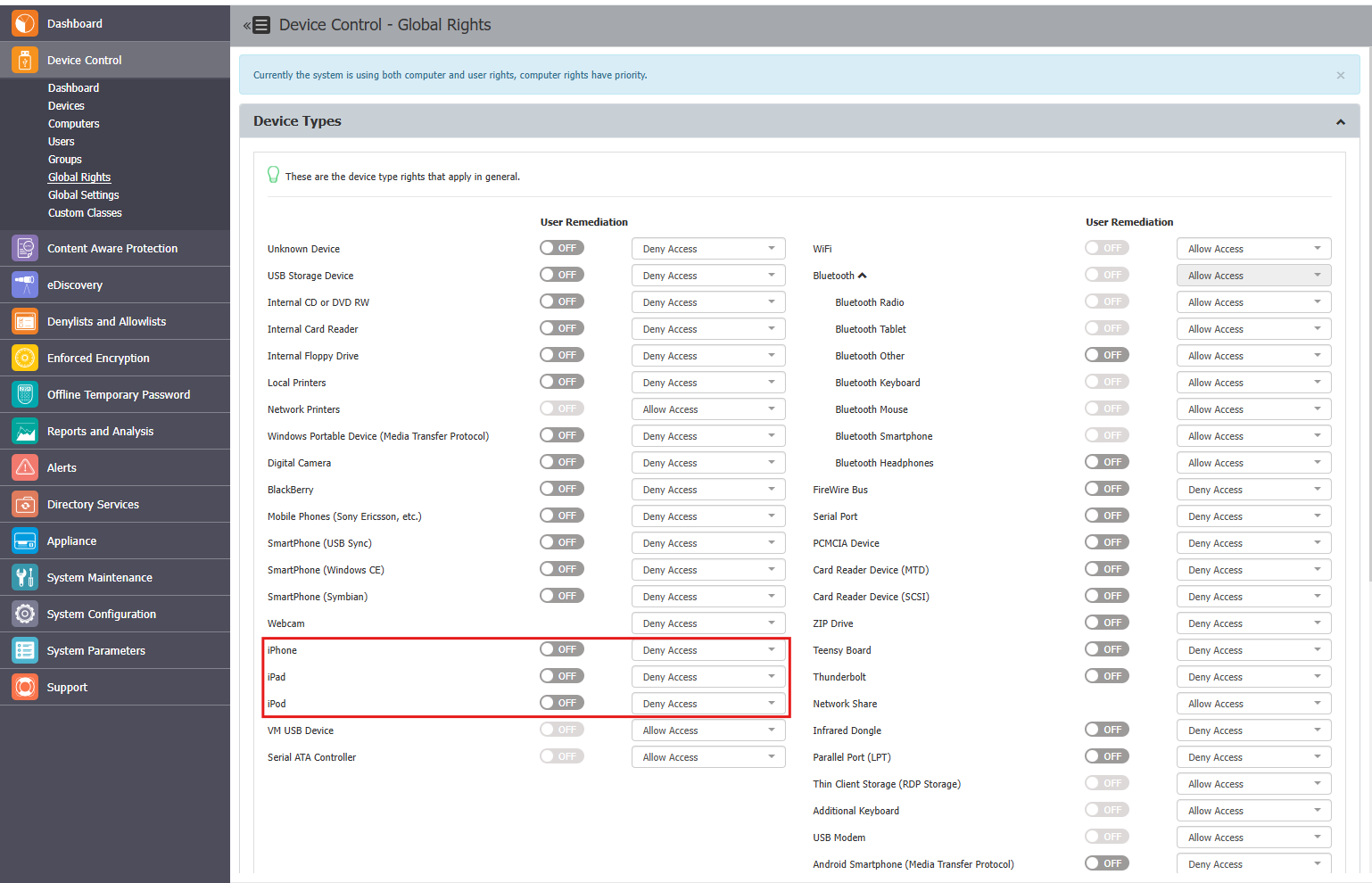Click the Offline Temporary Password icon

25,394
